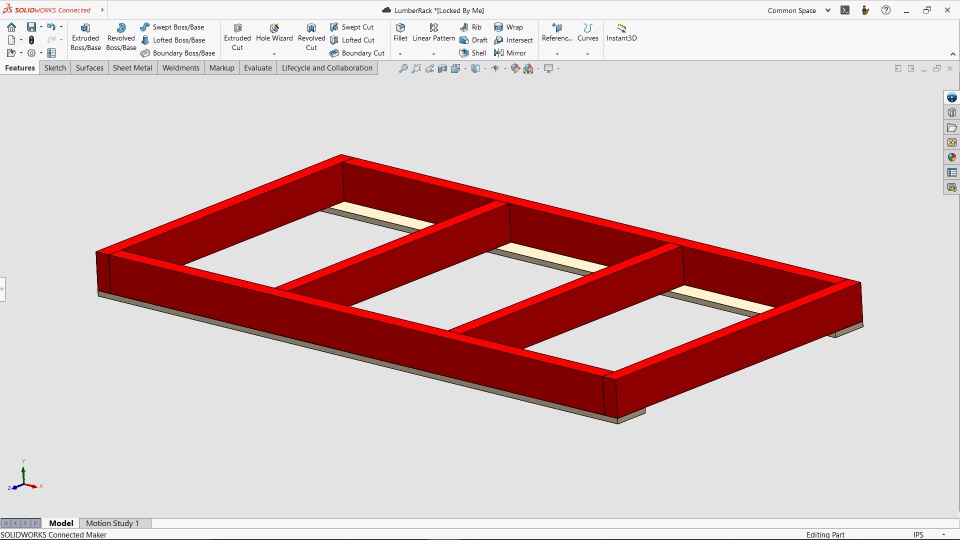Screen dimensions: 960x540
Task: Choose Boundary Cut
Action: point(357,53)
